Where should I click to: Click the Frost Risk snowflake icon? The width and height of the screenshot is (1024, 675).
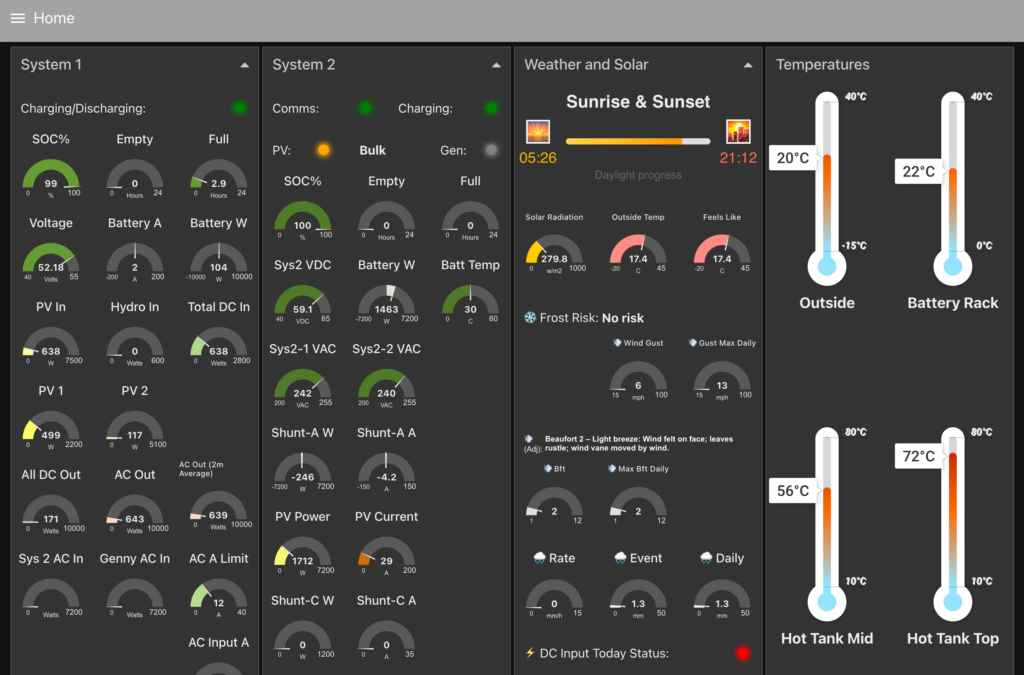click(530, 318)
